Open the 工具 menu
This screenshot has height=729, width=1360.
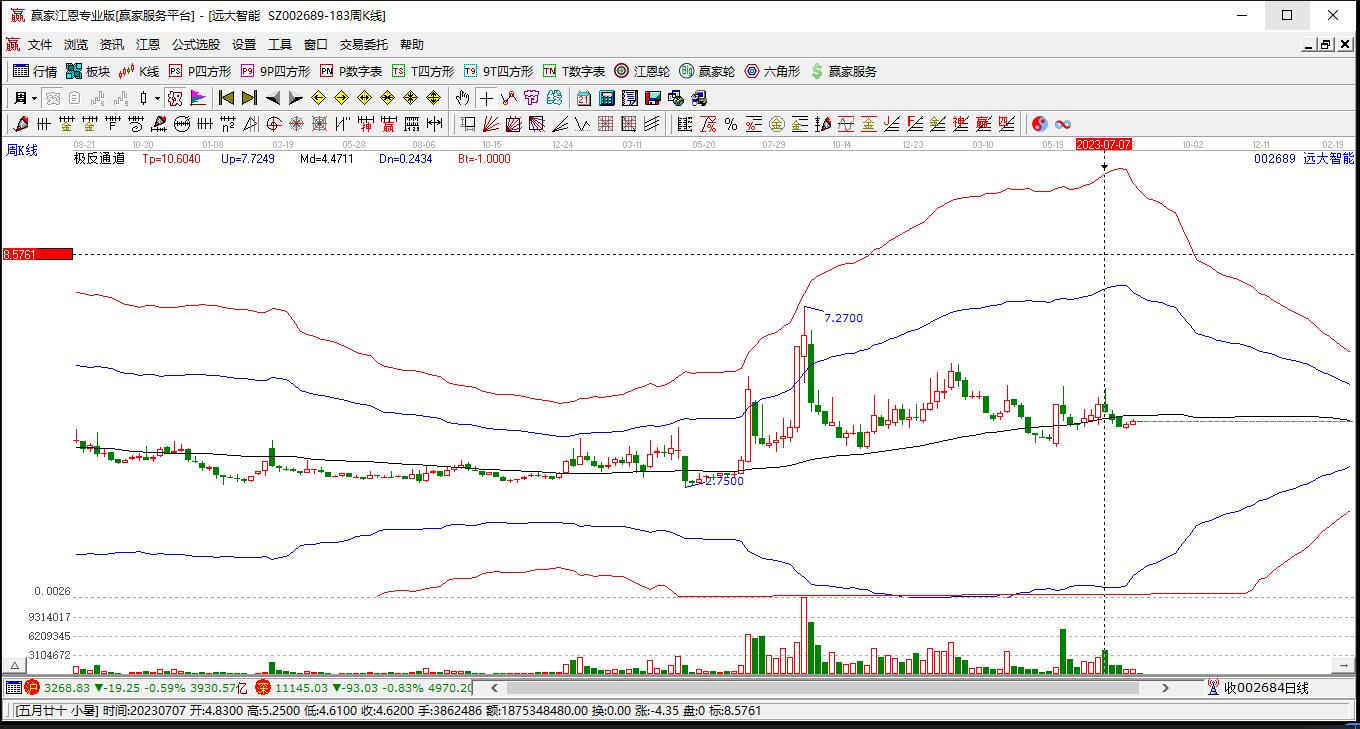pos(280,45)
